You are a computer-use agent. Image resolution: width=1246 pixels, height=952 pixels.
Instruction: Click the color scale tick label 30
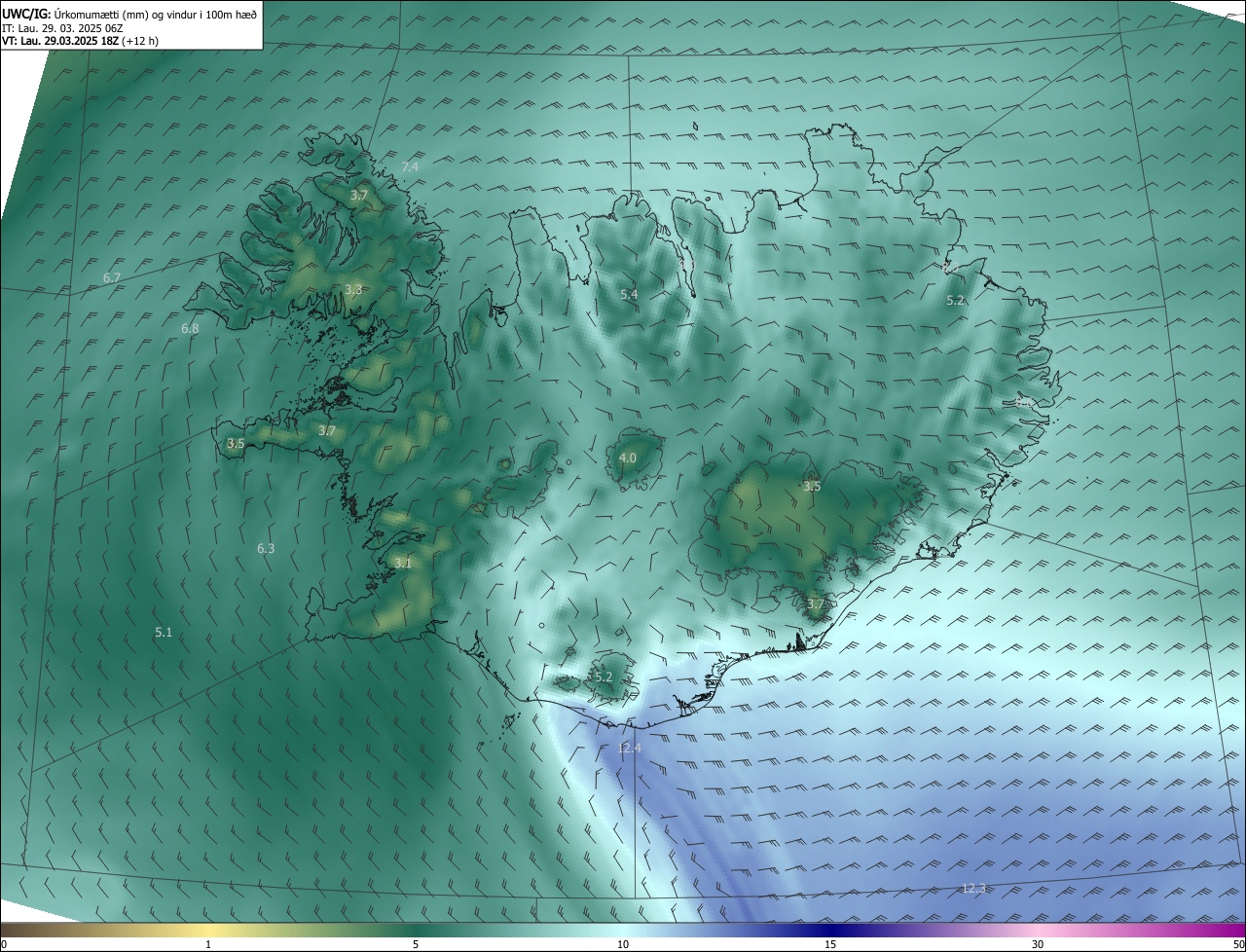coord(1038,944)
